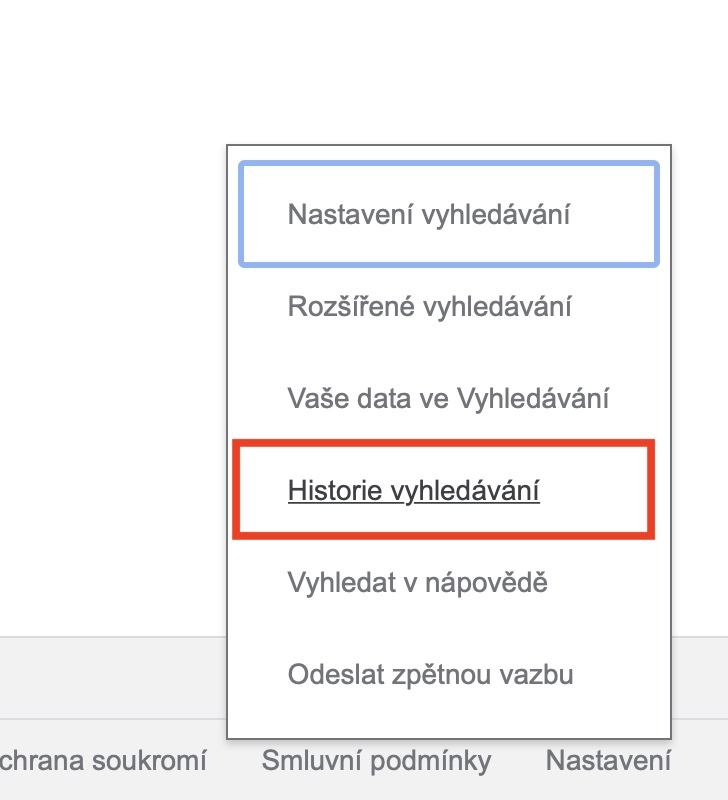Open Nastavení vyhledávání menu item
The height and width of the screenshot is (800, 728).
[x=428, y=215]
